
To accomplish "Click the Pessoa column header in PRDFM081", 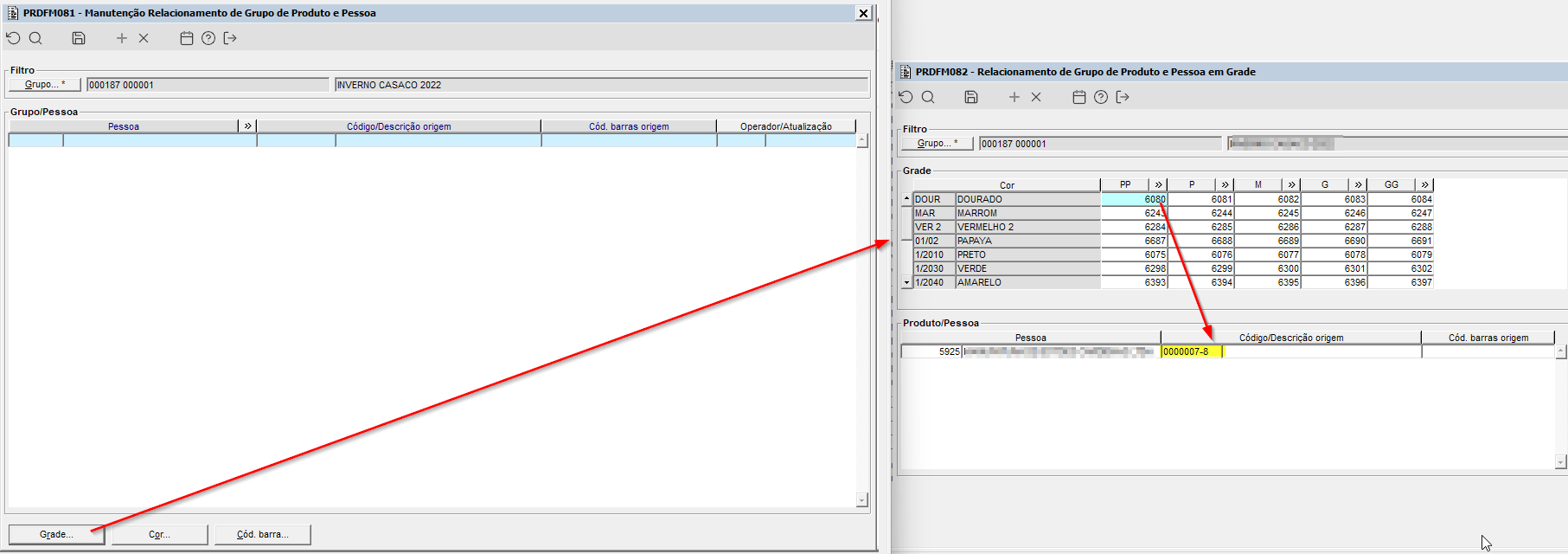I will [123, 126].
